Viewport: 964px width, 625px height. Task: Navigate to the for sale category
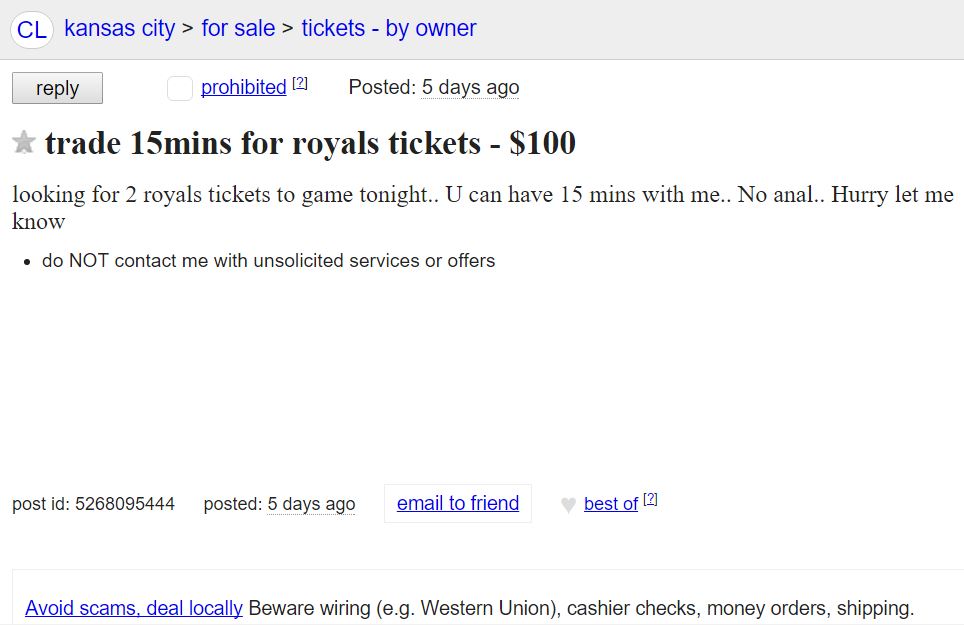pos(238,29)
